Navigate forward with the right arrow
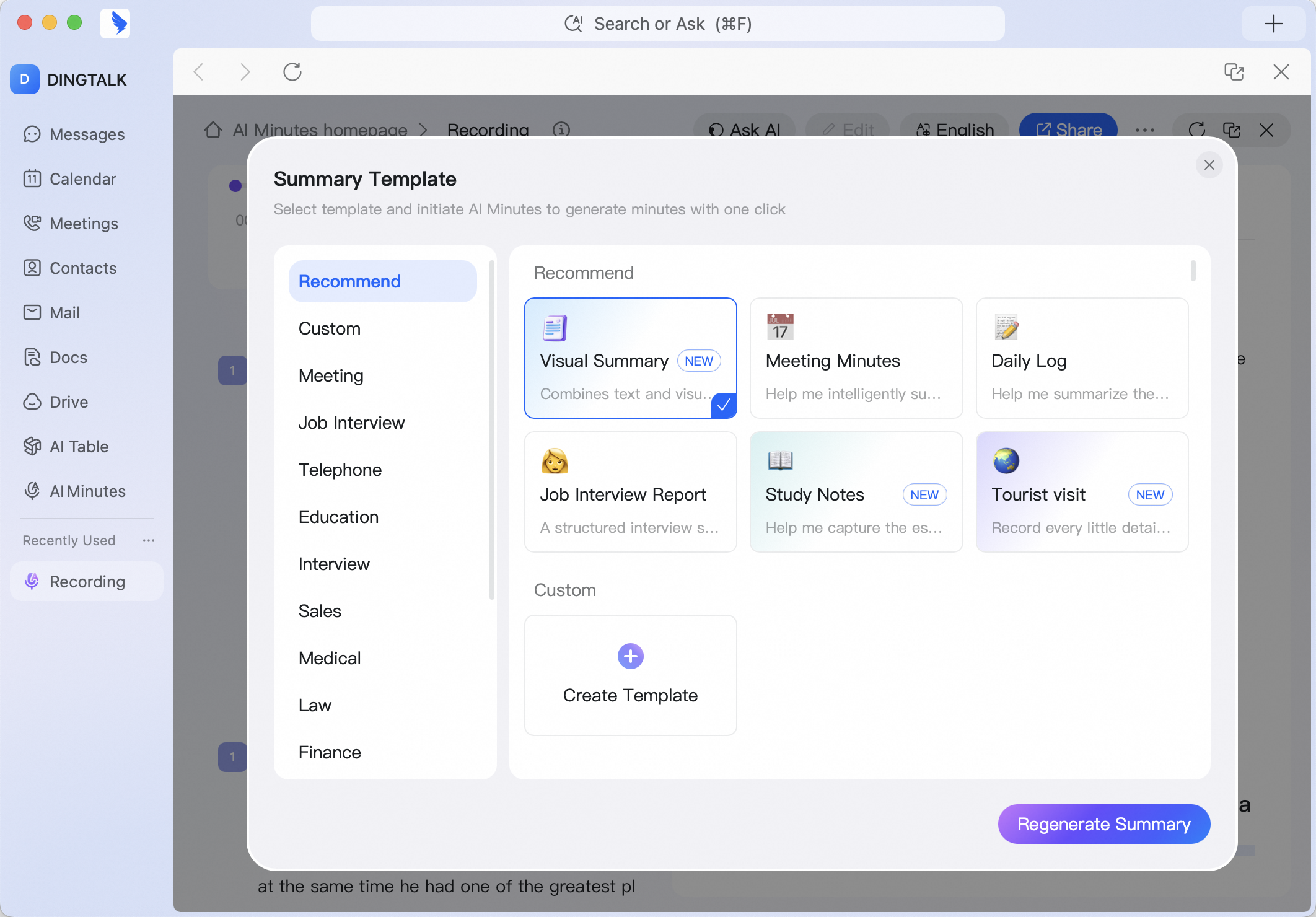Viewport: 1316px width, 917px height. [245, 72]
